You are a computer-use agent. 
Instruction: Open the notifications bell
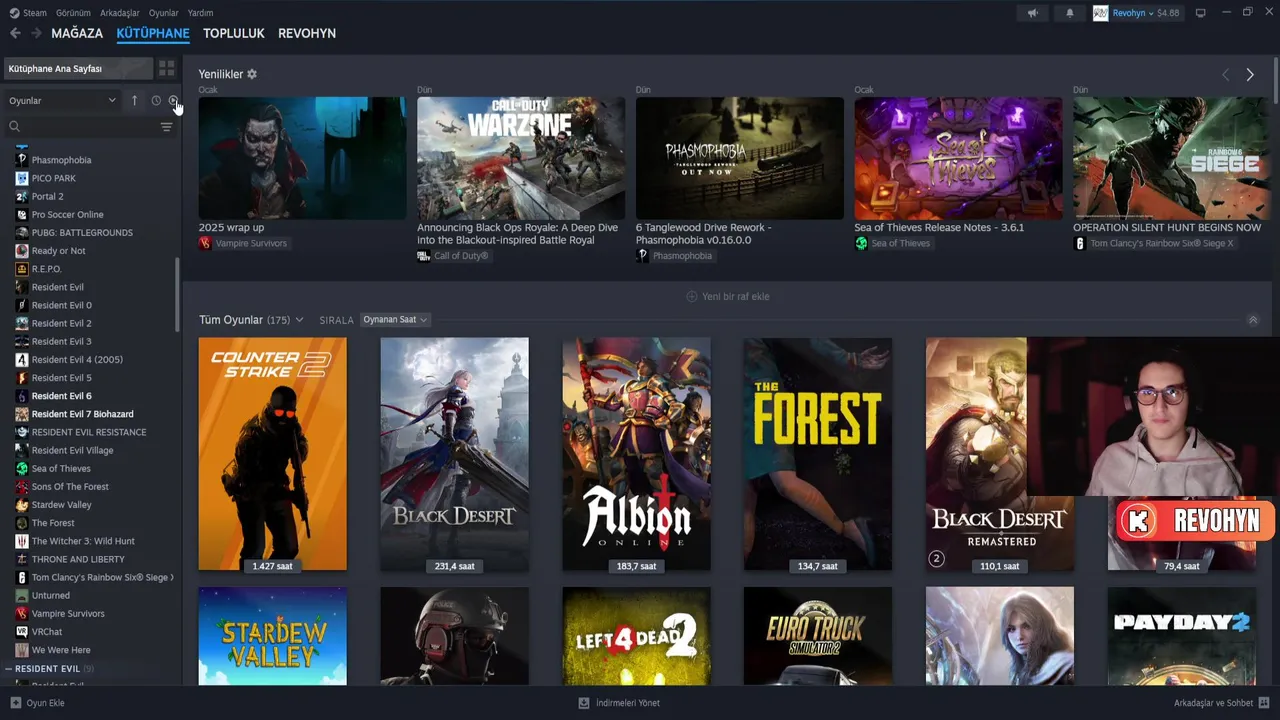pos(1070,13)
